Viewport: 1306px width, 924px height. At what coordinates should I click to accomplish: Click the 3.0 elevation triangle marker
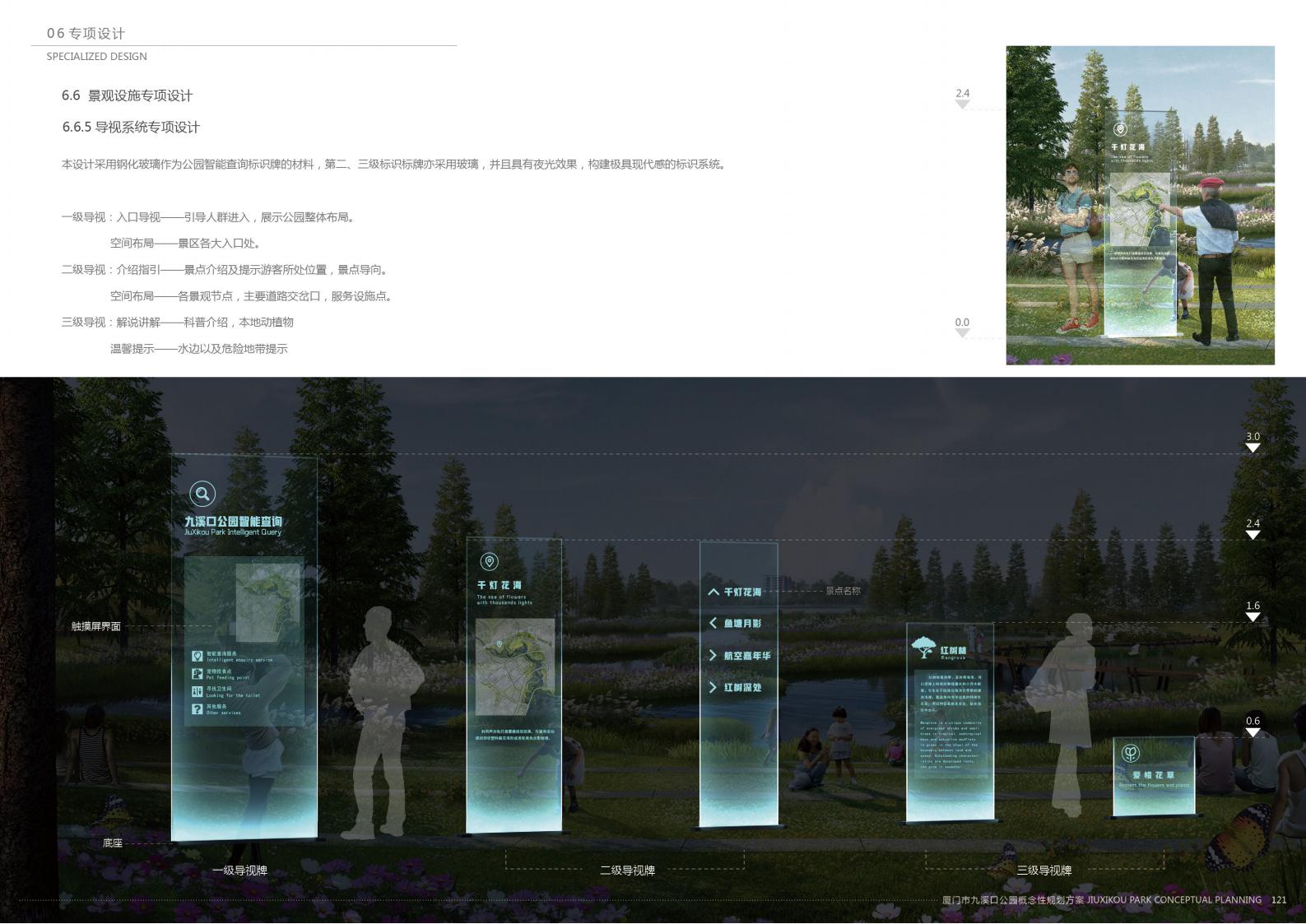[x=1253, y=448]
